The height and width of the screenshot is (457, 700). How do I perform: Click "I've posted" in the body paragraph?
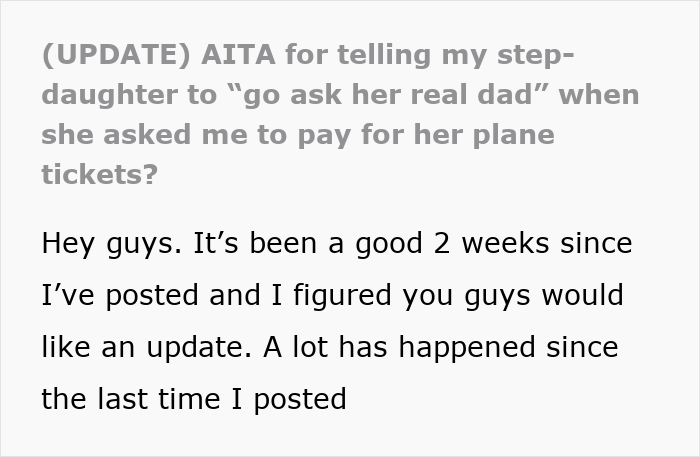pyautogui.click(x=118, y=296)
